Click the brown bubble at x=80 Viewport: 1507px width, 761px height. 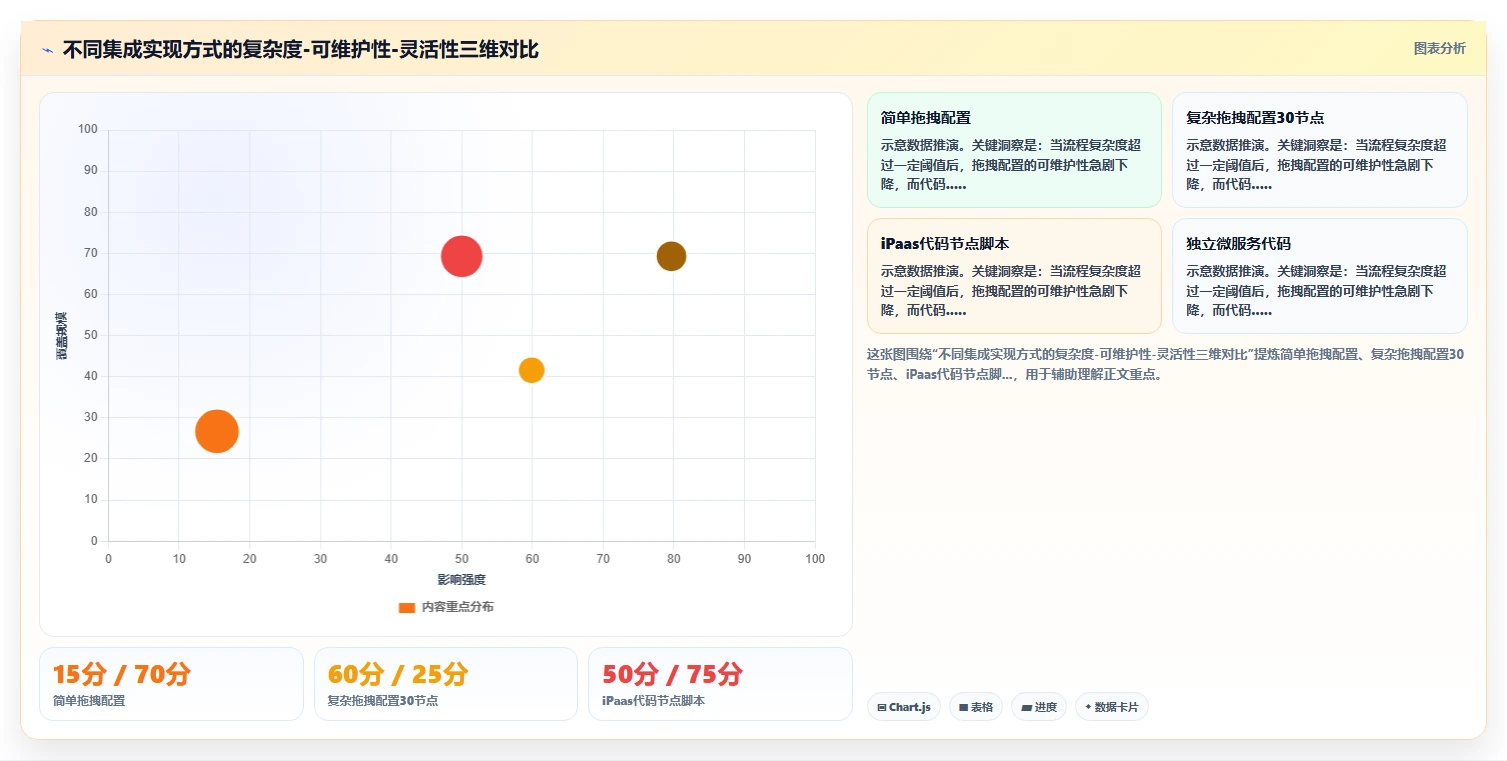pyautogui.click(x=671, y=256)
